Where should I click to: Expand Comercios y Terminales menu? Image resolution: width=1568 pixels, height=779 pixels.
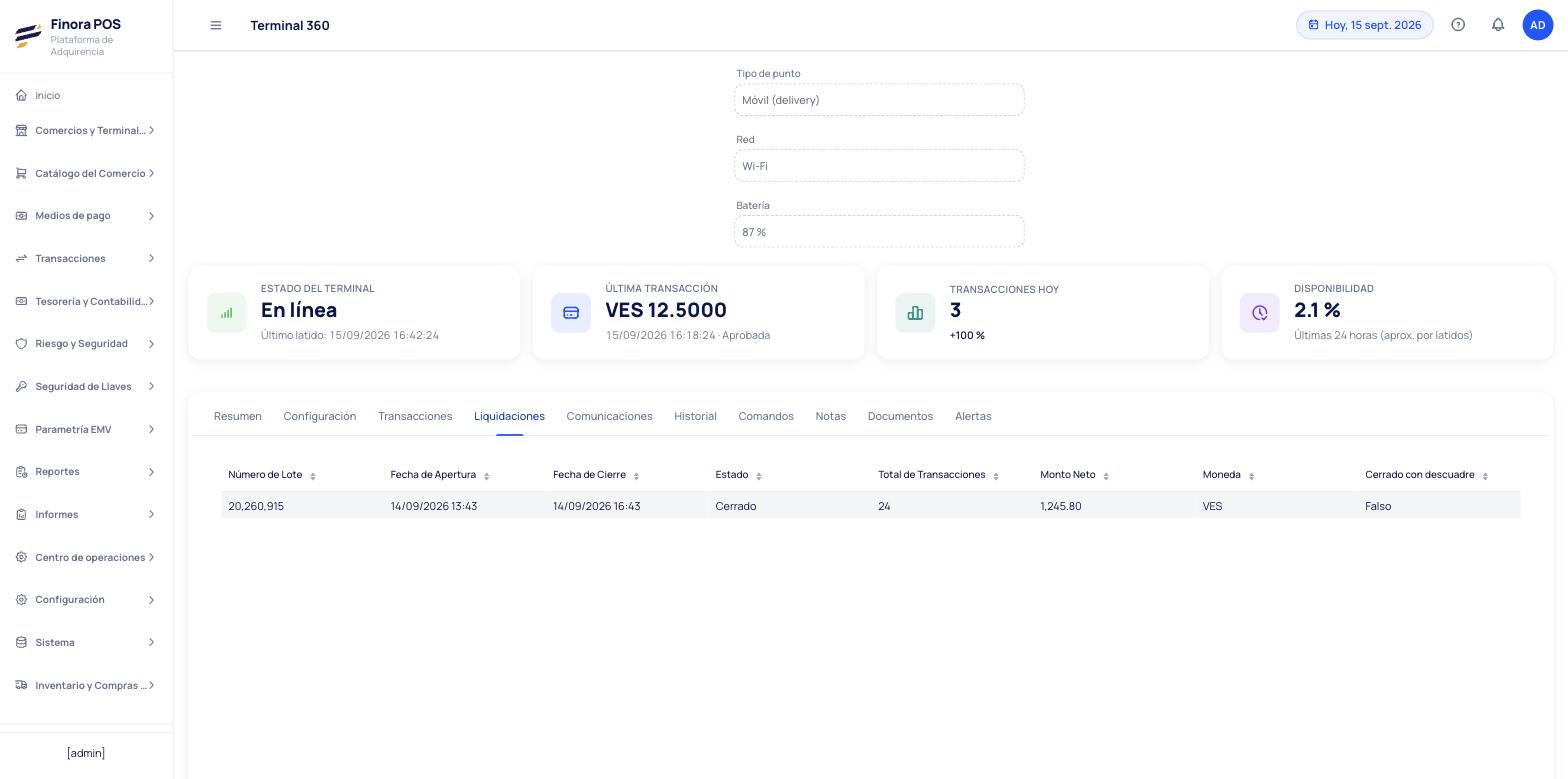(x=86, y=131)
